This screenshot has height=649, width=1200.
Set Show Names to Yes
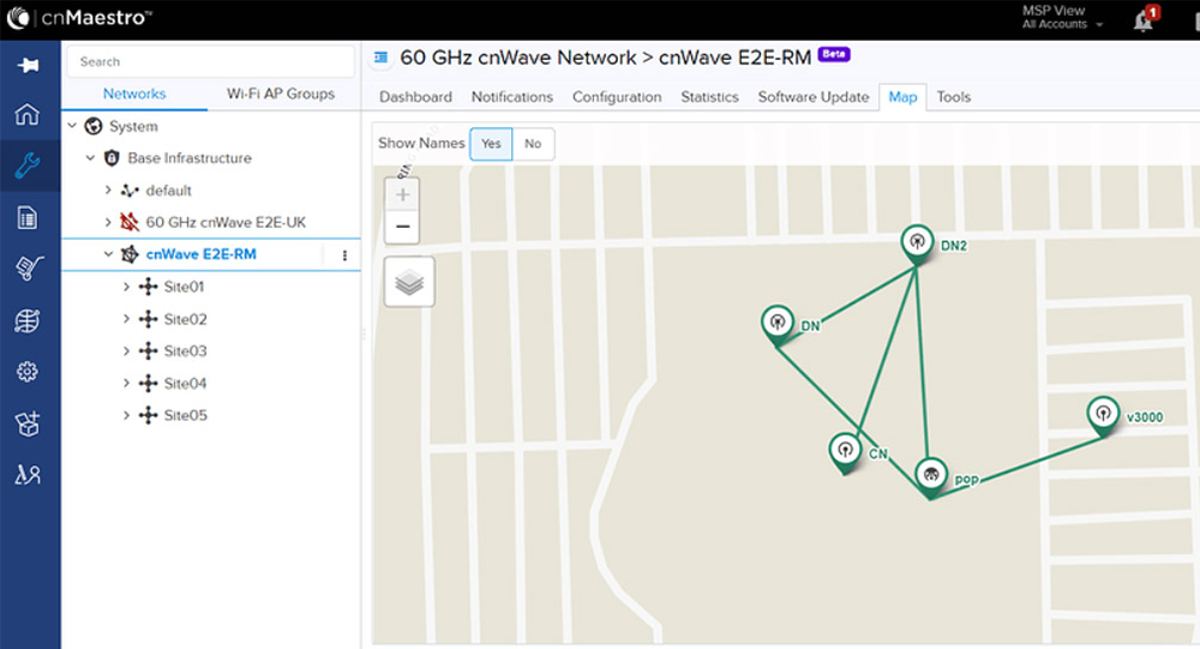pos(491,144)
